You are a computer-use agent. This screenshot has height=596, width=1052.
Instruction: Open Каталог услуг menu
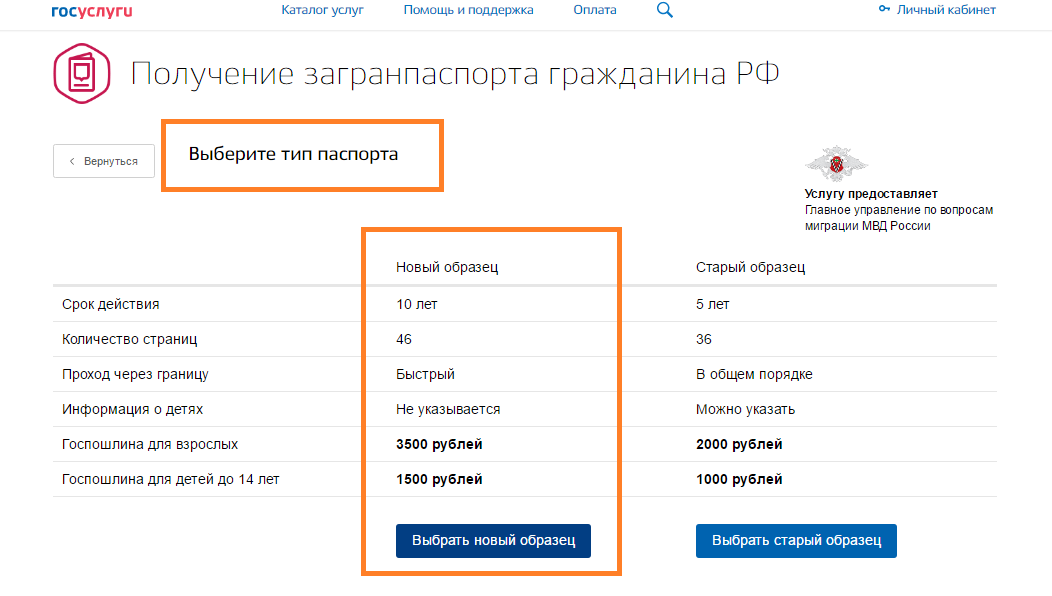pyautogui.click(x=322, y=10)
